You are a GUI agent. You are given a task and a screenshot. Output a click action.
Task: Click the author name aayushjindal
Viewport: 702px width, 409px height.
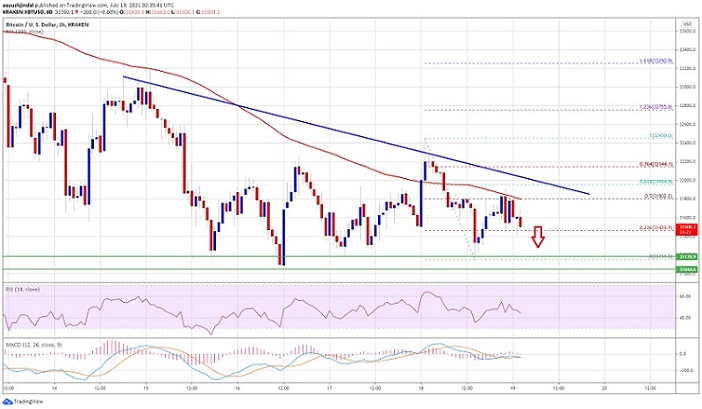coord(16,3)
